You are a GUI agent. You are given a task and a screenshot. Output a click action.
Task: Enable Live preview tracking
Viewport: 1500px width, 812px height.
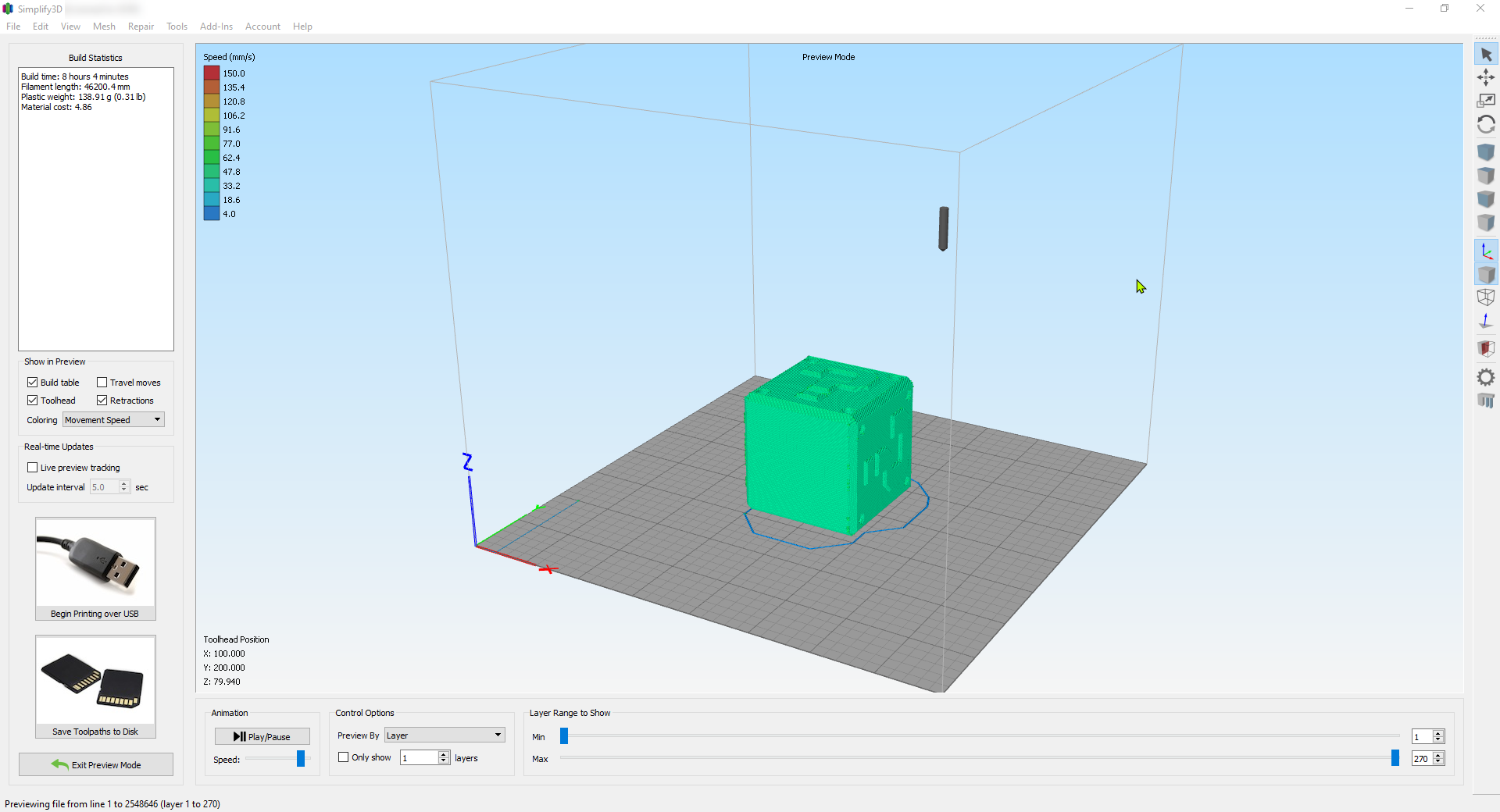point(33,468)
